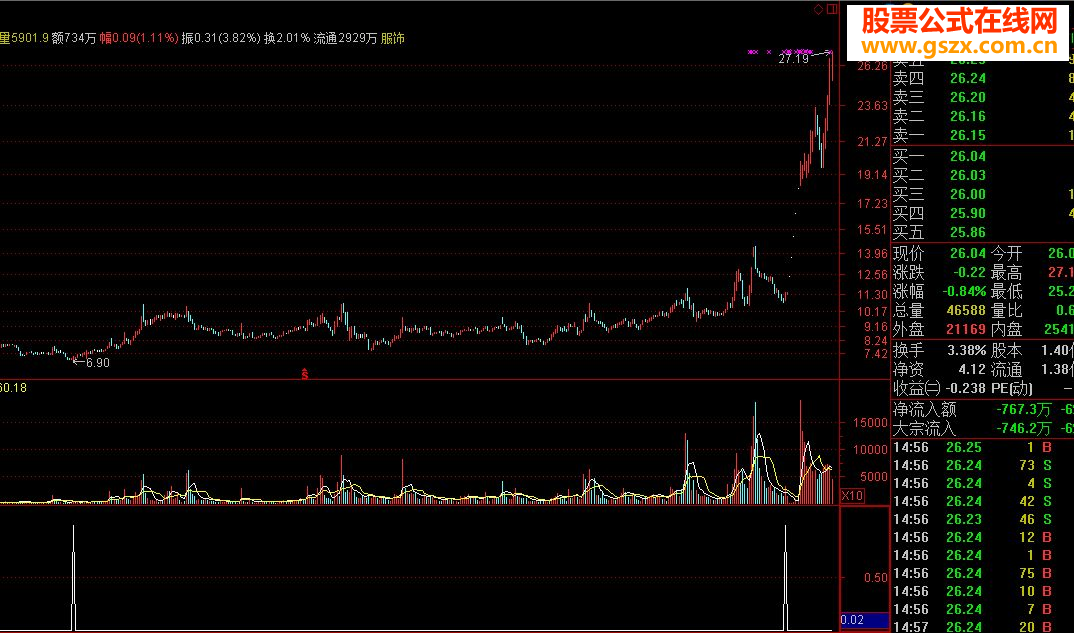Click the 最高 label in quote panel
The height and width of the screenshot is (633, 1074).
pos(1006,272)
